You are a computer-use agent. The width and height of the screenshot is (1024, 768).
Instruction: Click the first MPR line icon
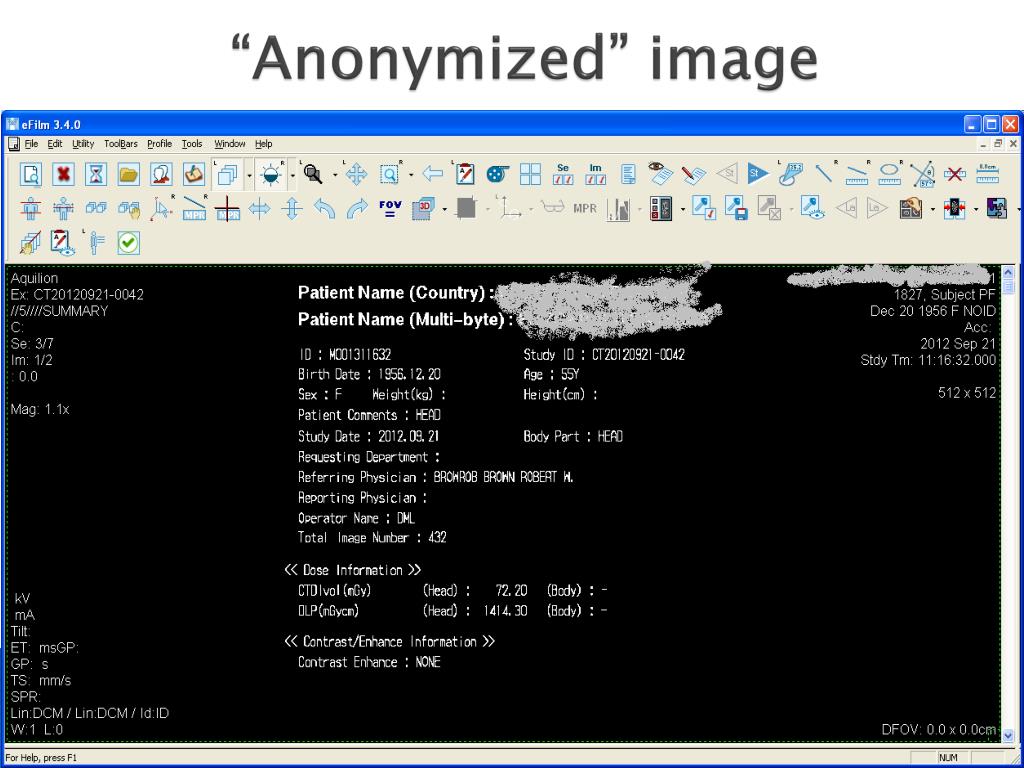pyautogui.click(x=194, y=209)
